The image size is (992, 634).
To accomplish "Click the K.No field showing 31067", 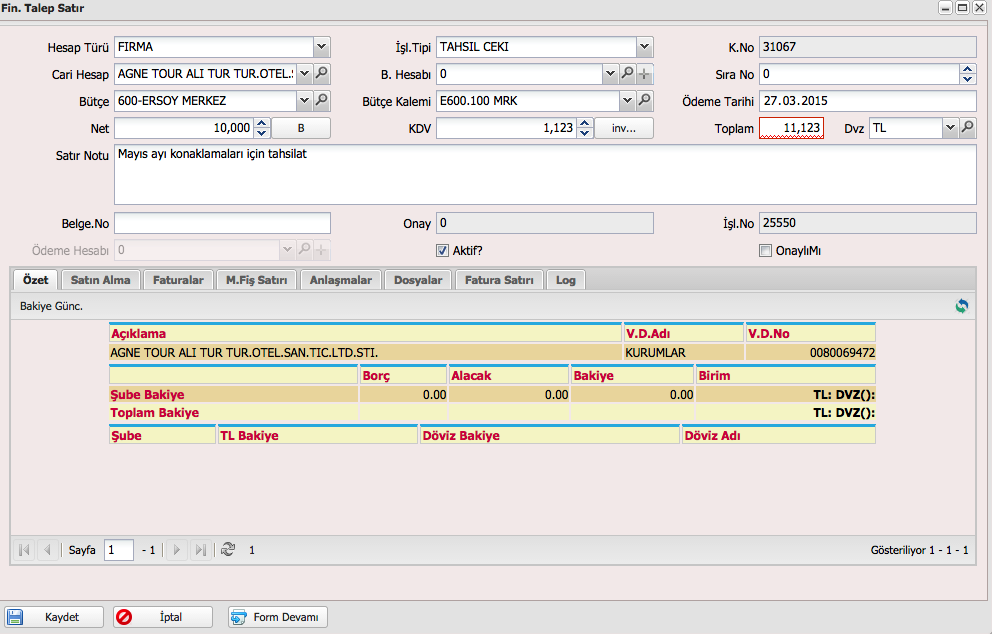I will pyautogui.click(x=867, y=47).
